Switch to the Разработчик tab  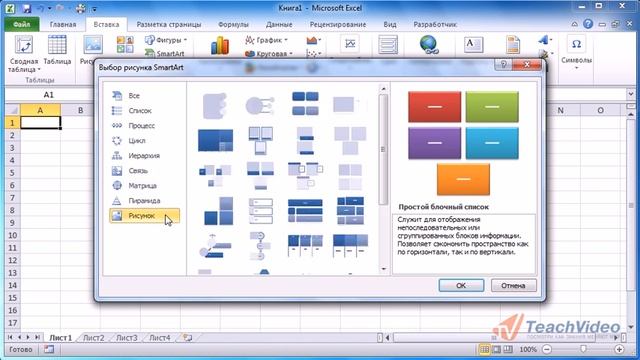tap(435, 24)
